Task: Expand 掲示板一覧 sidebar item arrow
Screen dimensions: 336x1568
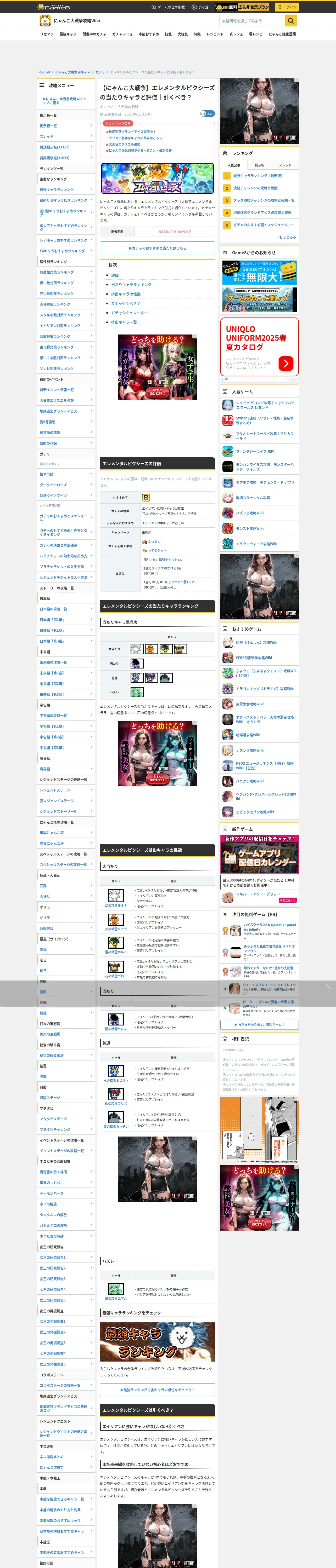Action: click(92, 126)
